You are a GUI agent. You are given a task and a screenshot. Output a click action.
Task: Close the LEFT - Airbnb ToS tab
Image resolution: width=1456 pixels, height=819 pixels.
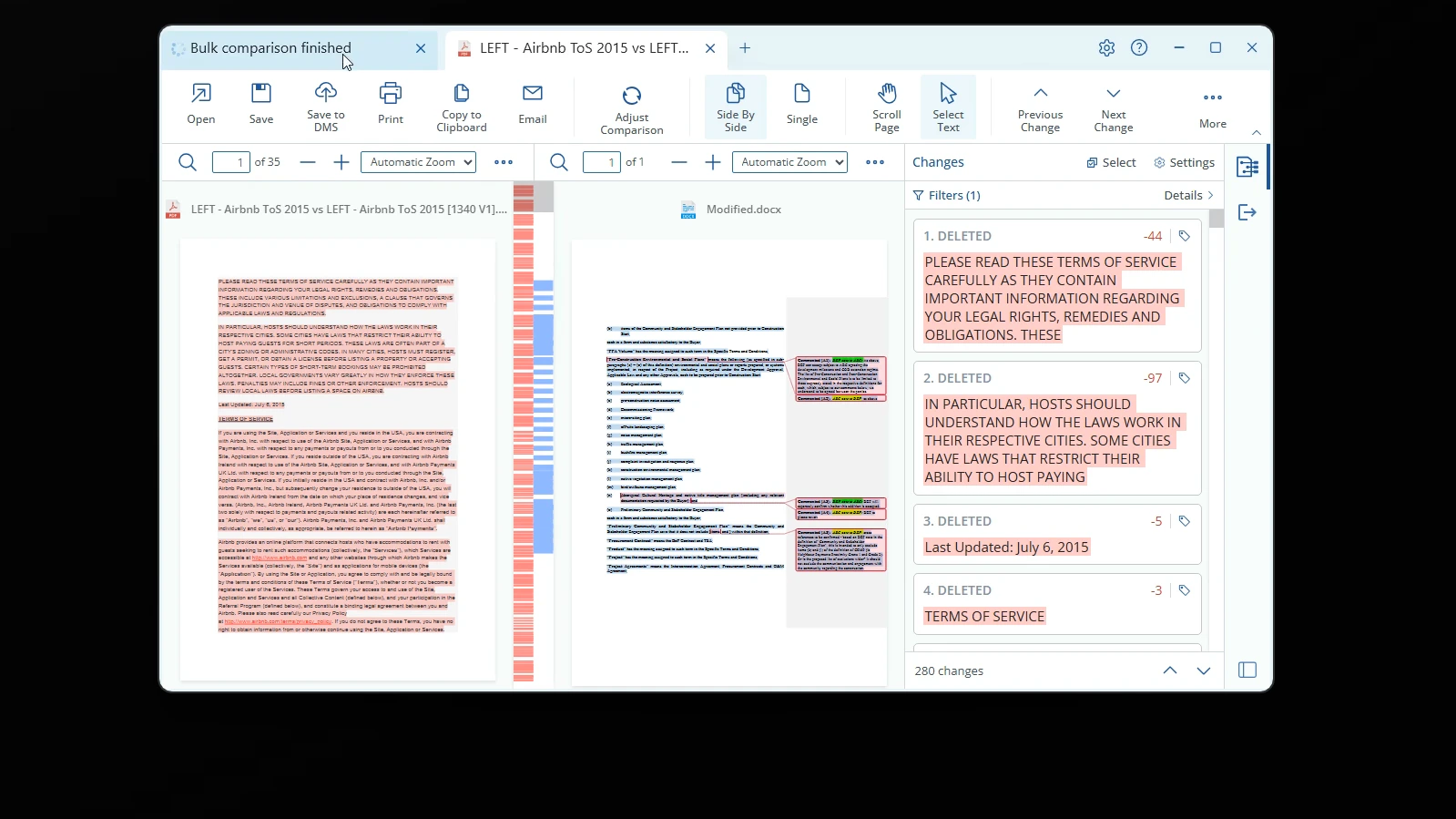click(x=710, y=48)
